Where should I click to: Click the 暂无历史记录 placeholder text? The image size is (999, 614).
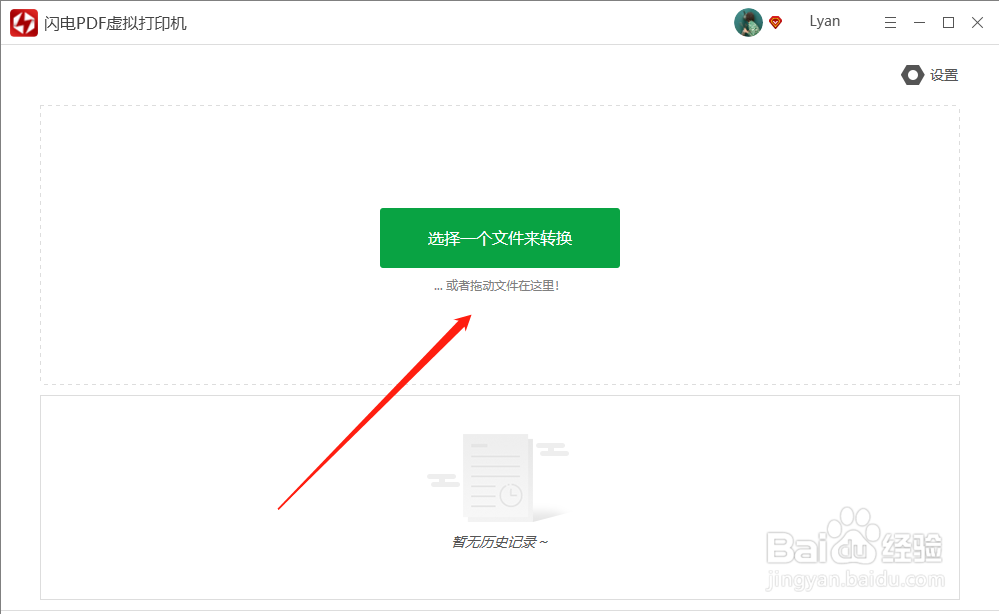coord(499,541)
